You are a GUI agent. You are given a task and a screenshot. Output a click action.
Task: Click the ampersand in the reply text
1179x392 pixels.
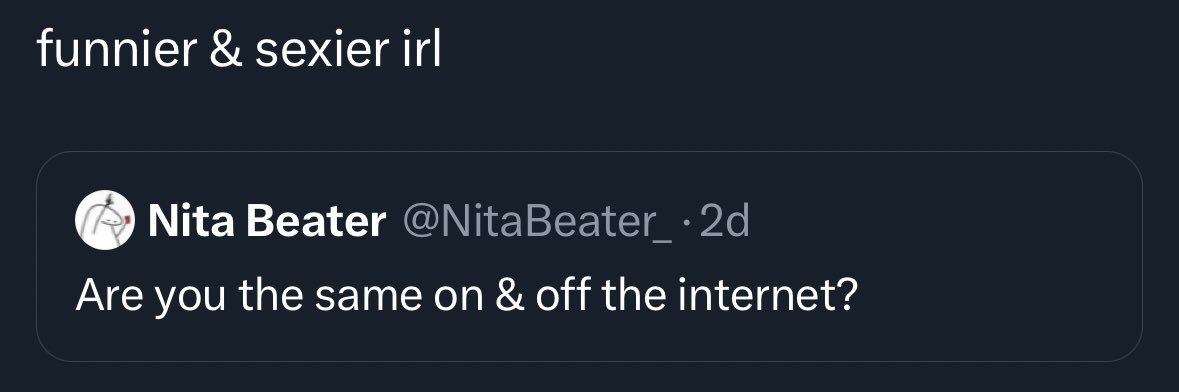(x=226, y=50)
